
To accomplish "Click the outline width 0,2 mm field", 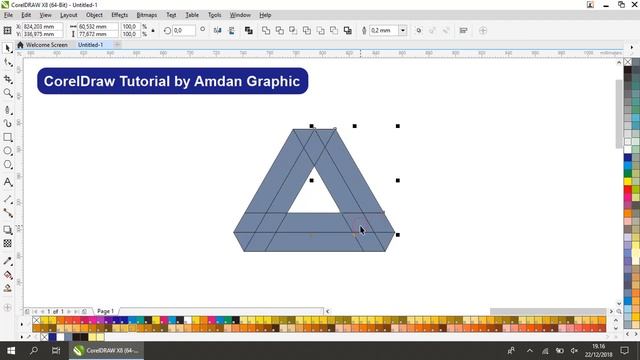I will click(383, 30).
